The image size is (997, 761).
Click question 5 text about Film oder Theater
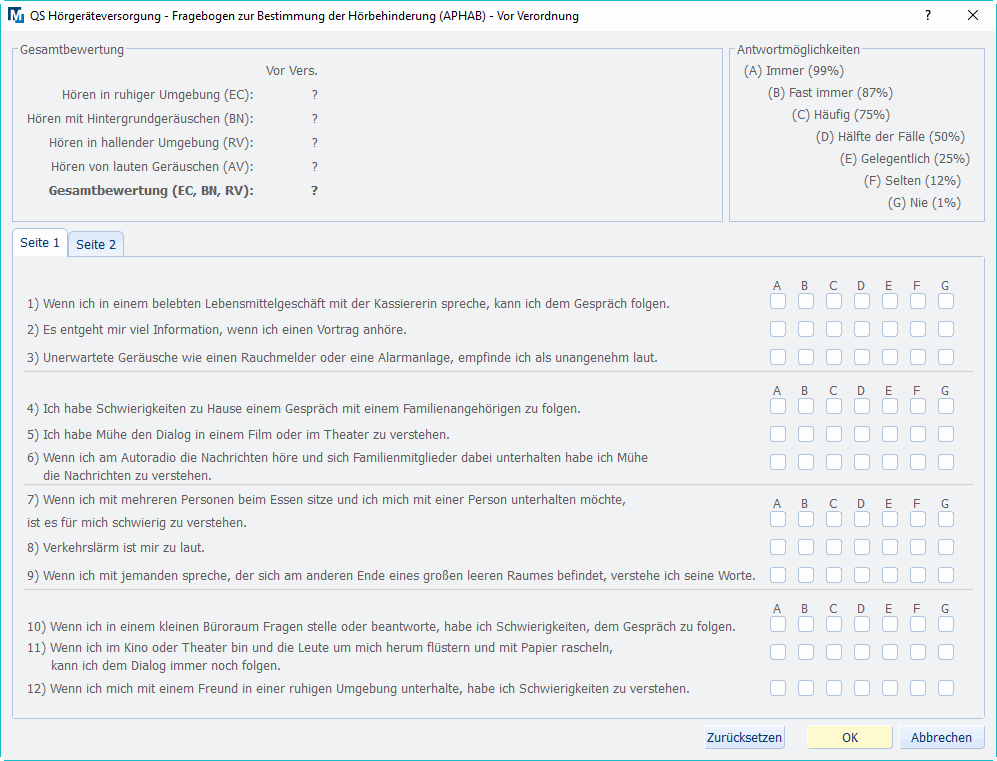click(x=238, y=435)
